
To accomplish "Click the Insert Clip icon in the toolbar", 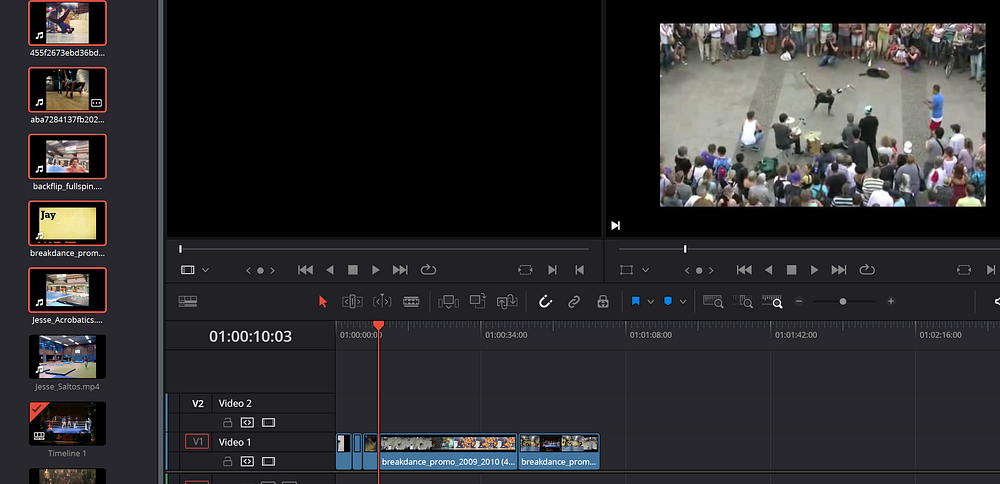I will (x=448, y=301).
